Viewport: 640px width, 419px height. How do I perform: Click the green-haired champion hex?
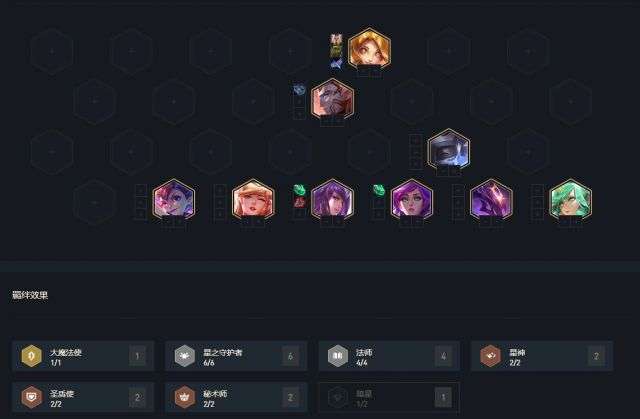pos(570,200)
